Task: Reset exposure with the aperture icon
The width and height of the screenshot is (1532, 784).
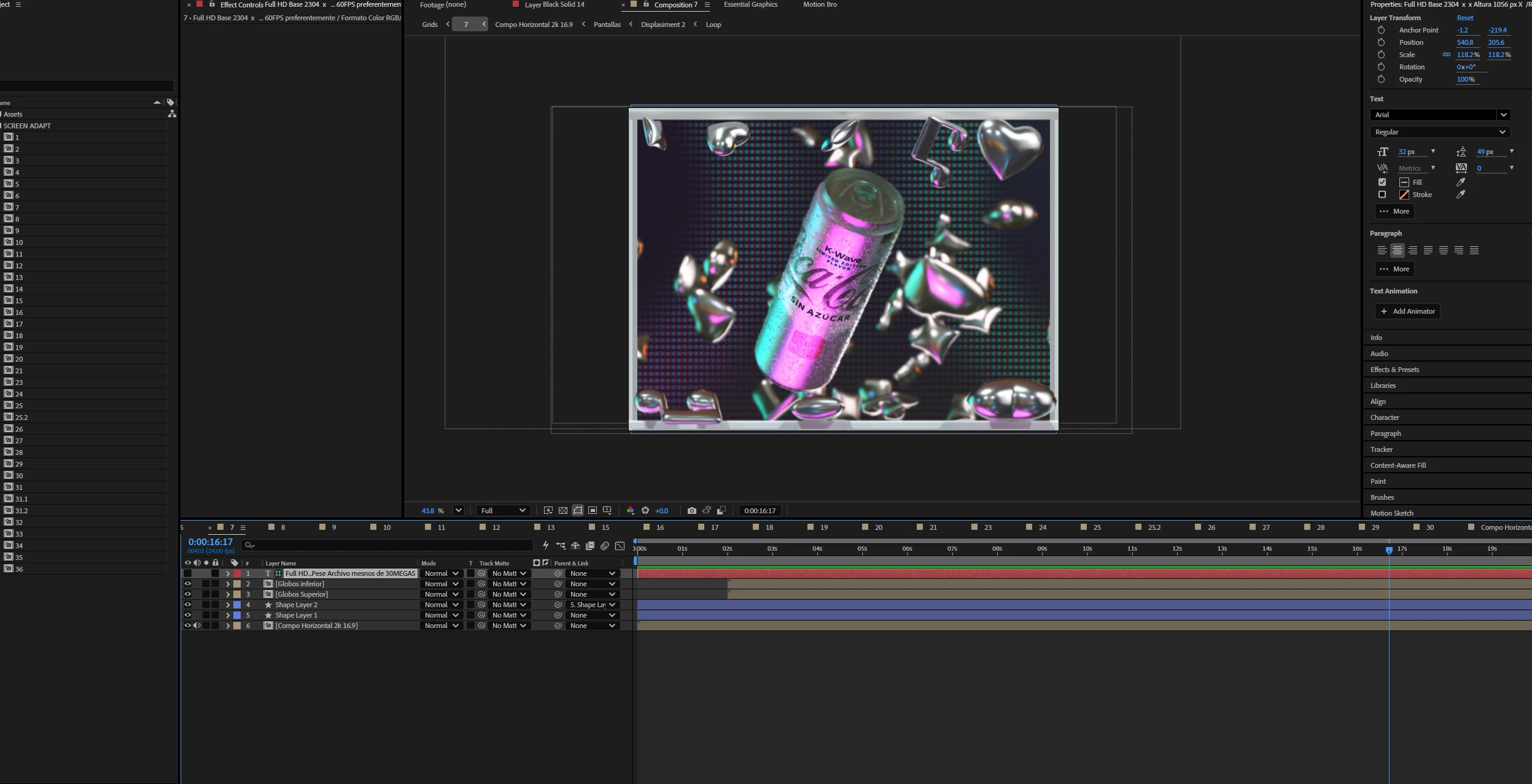Action: point(645,511)
